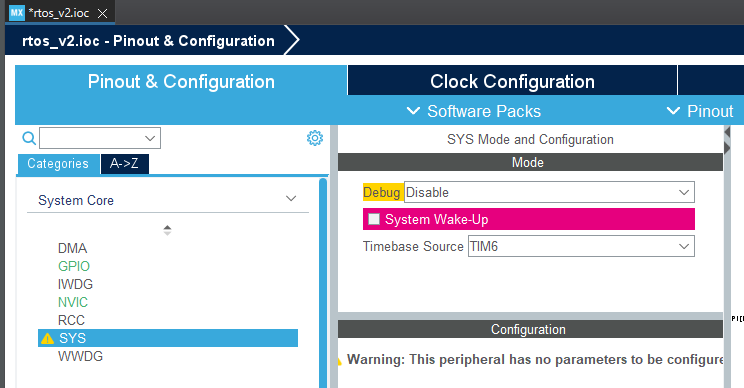Click the sort arrows under System Core
Image resolution: width=744 pixels, height=388 pixels.
tap(167, 230)
